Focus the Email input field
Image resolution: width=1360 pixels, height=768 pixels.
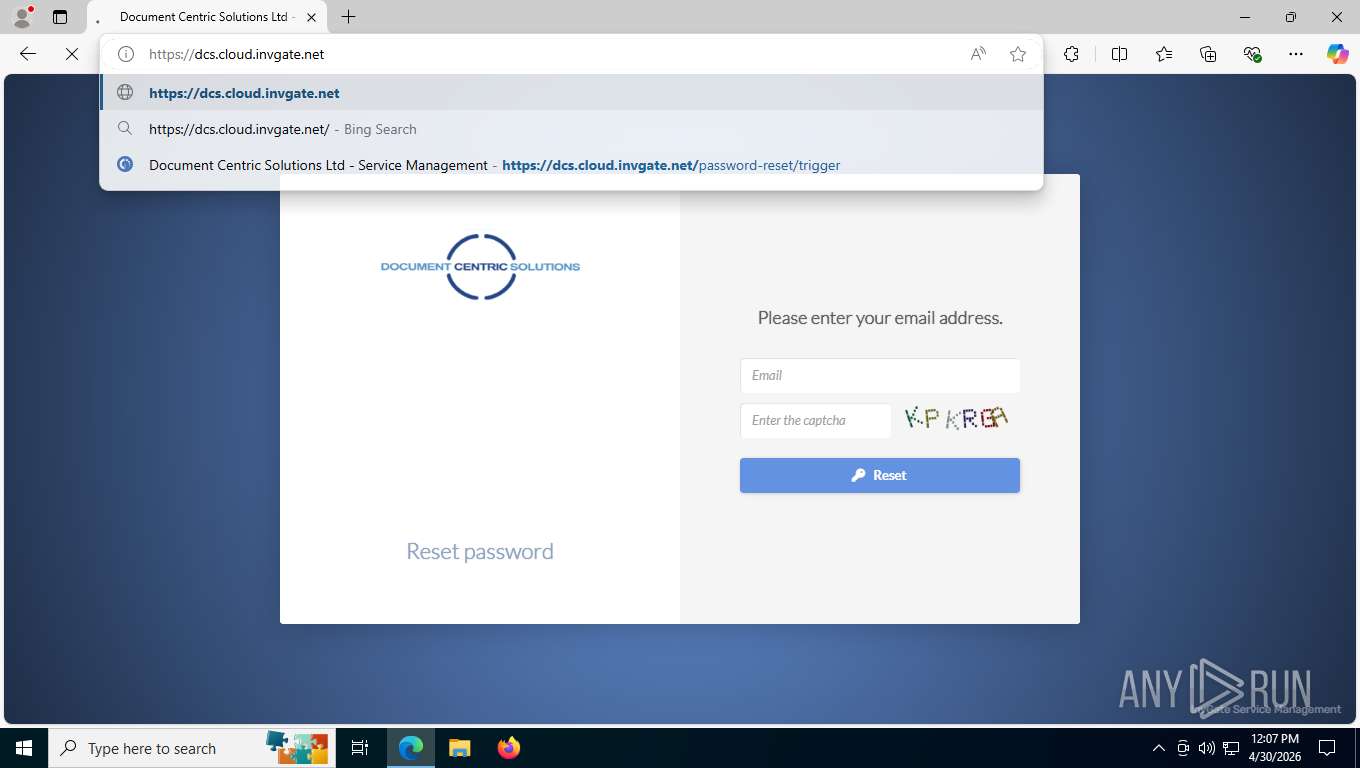click(x=880, y=375)
